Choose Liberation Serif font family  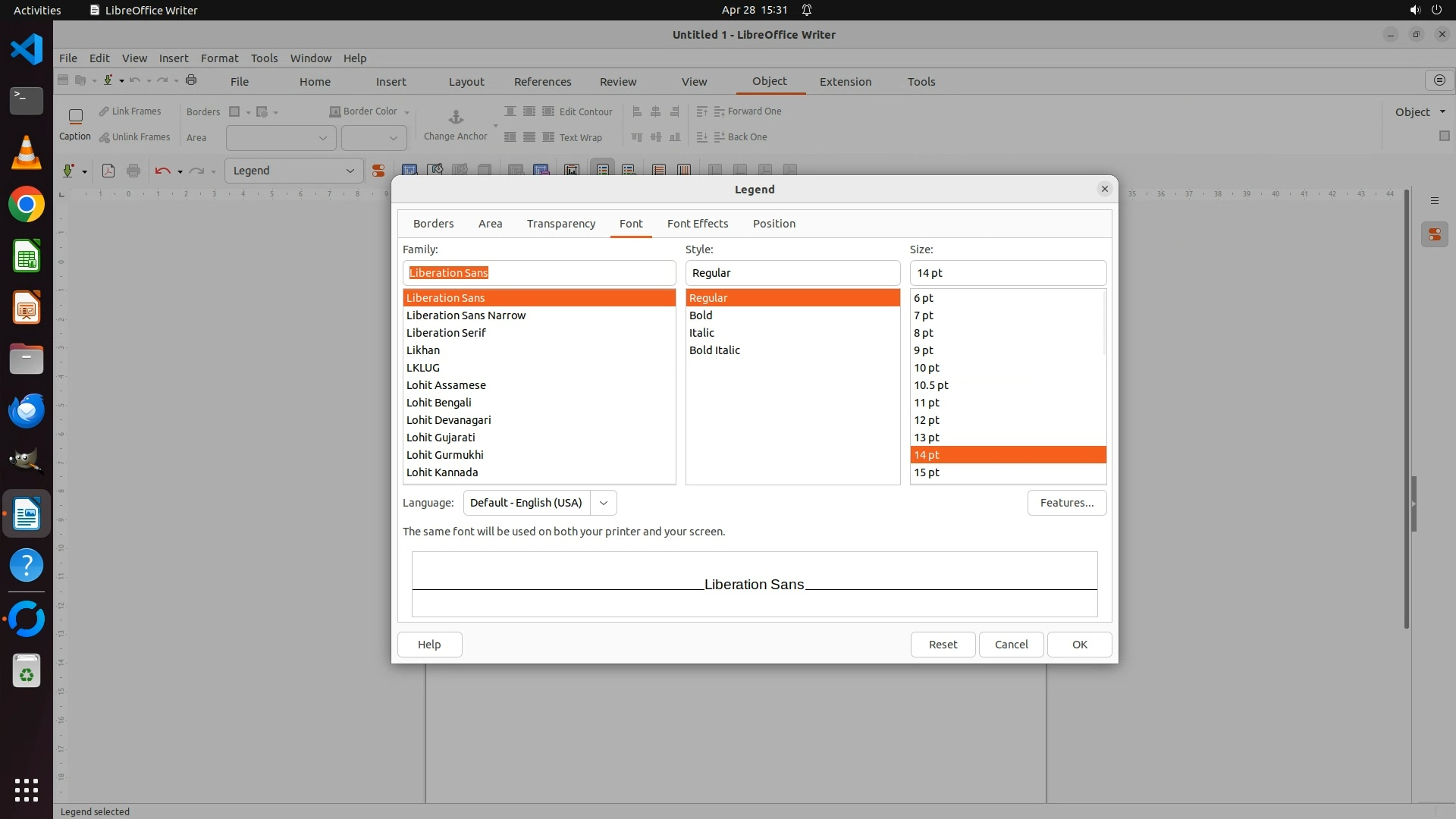click(x=446, y=333)
